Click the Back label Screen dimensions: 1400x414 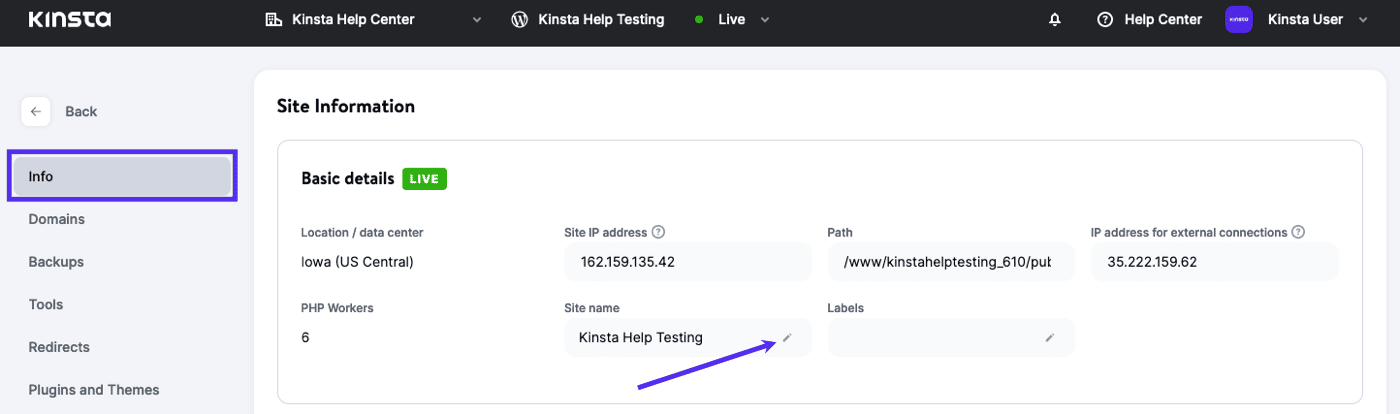(81, 111)
